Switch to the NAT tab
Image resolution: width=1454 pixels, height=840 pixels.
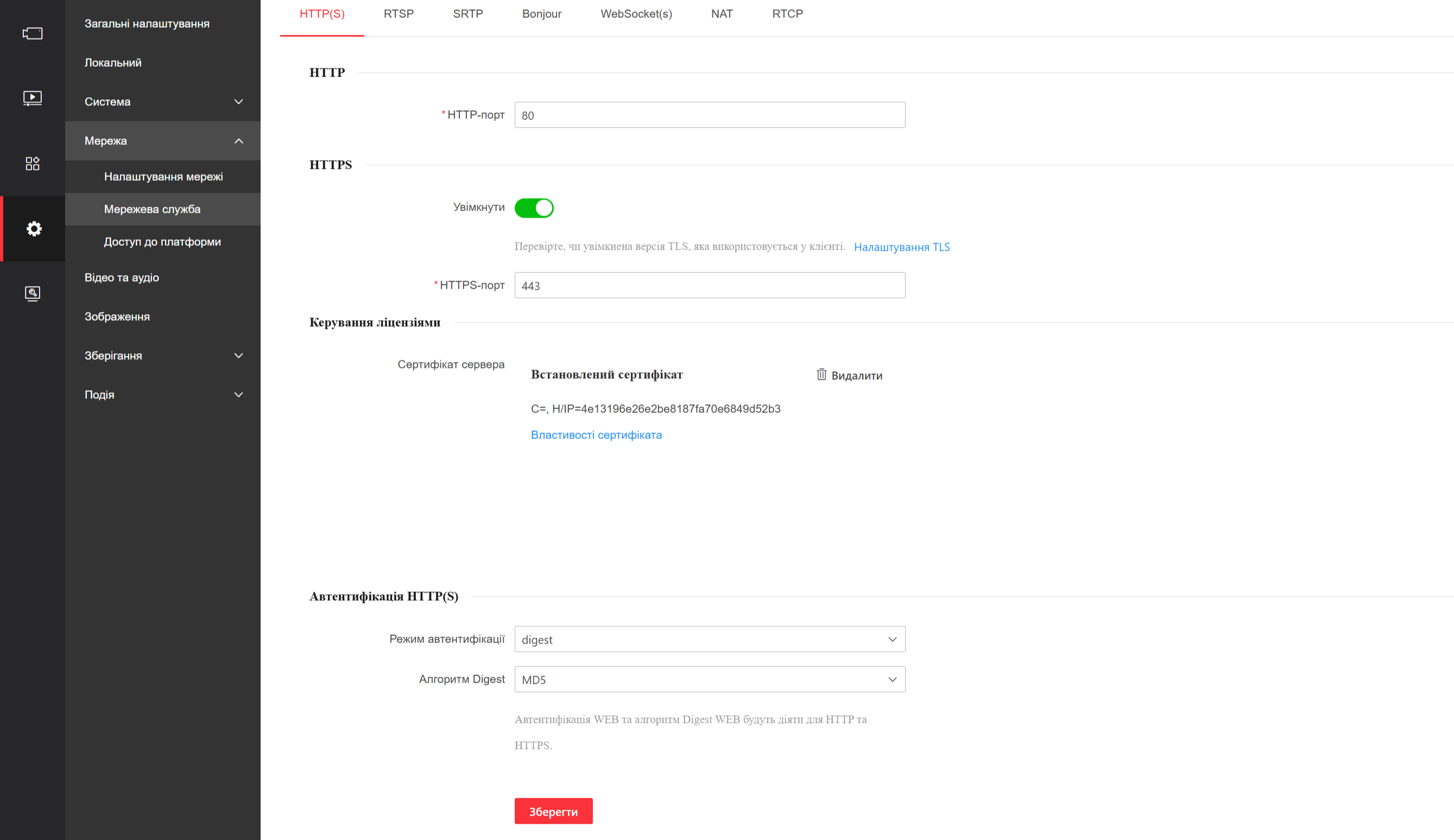coord(722,14)
